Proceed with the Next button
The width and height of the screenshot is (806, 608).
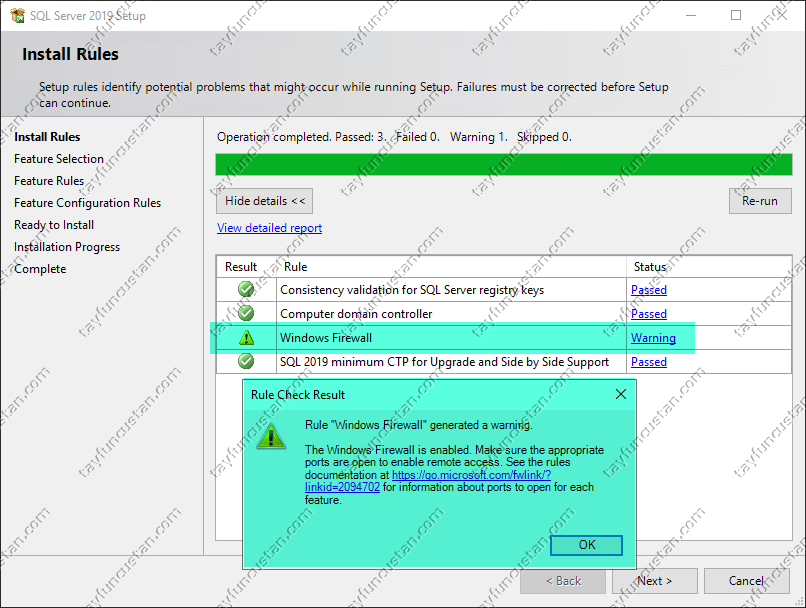click(654, 581)
